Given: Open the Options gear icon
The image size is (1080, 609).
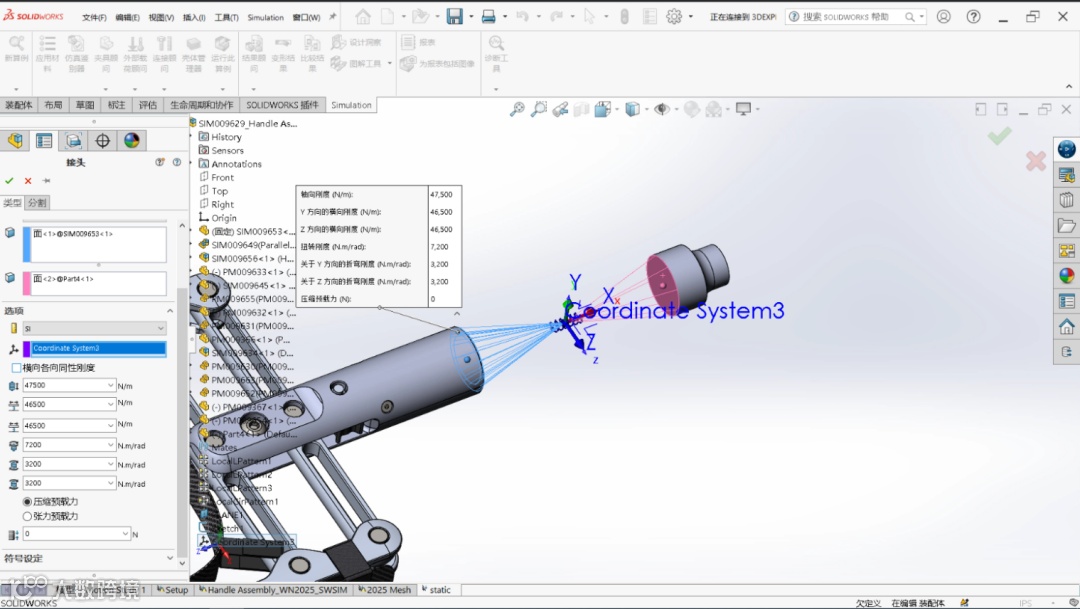Looking at the screenshot, I should click(x=674, y=17).
